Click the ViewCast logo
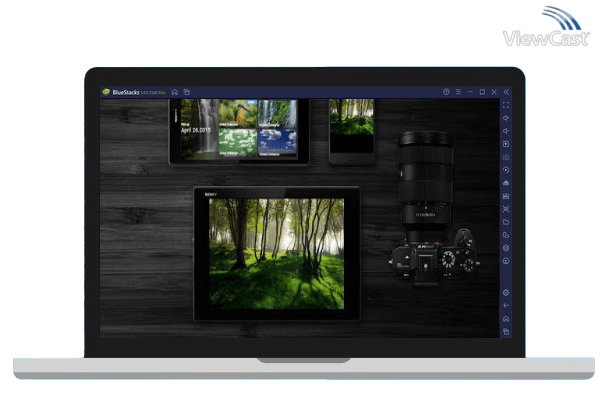The image size is (602, 414). [x=546, y=27]
